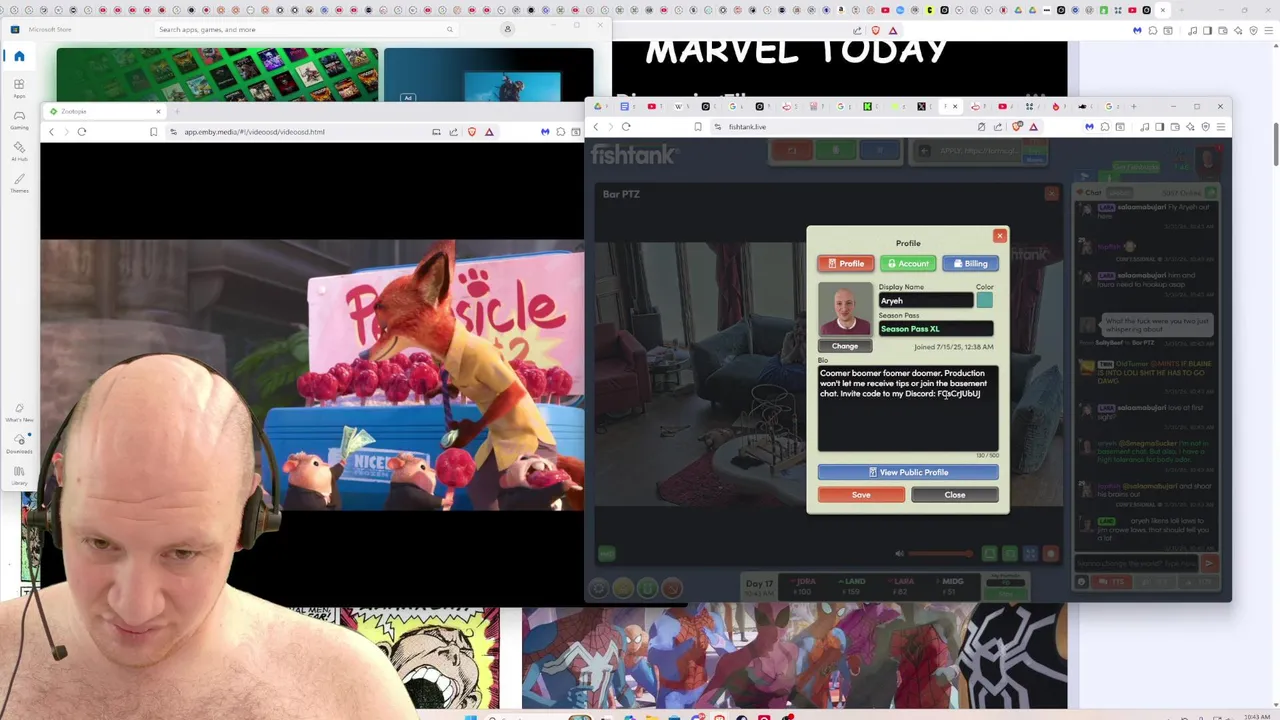Open the Microsoft Store Home icon
1280x720 pixels.
[x=19, y=56]
